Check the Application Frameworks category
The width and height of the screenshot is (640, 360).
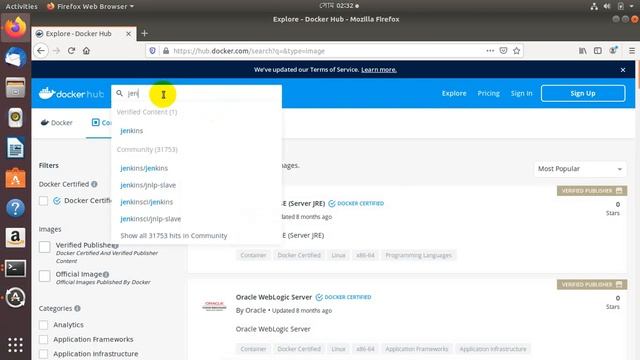point(43,340)
